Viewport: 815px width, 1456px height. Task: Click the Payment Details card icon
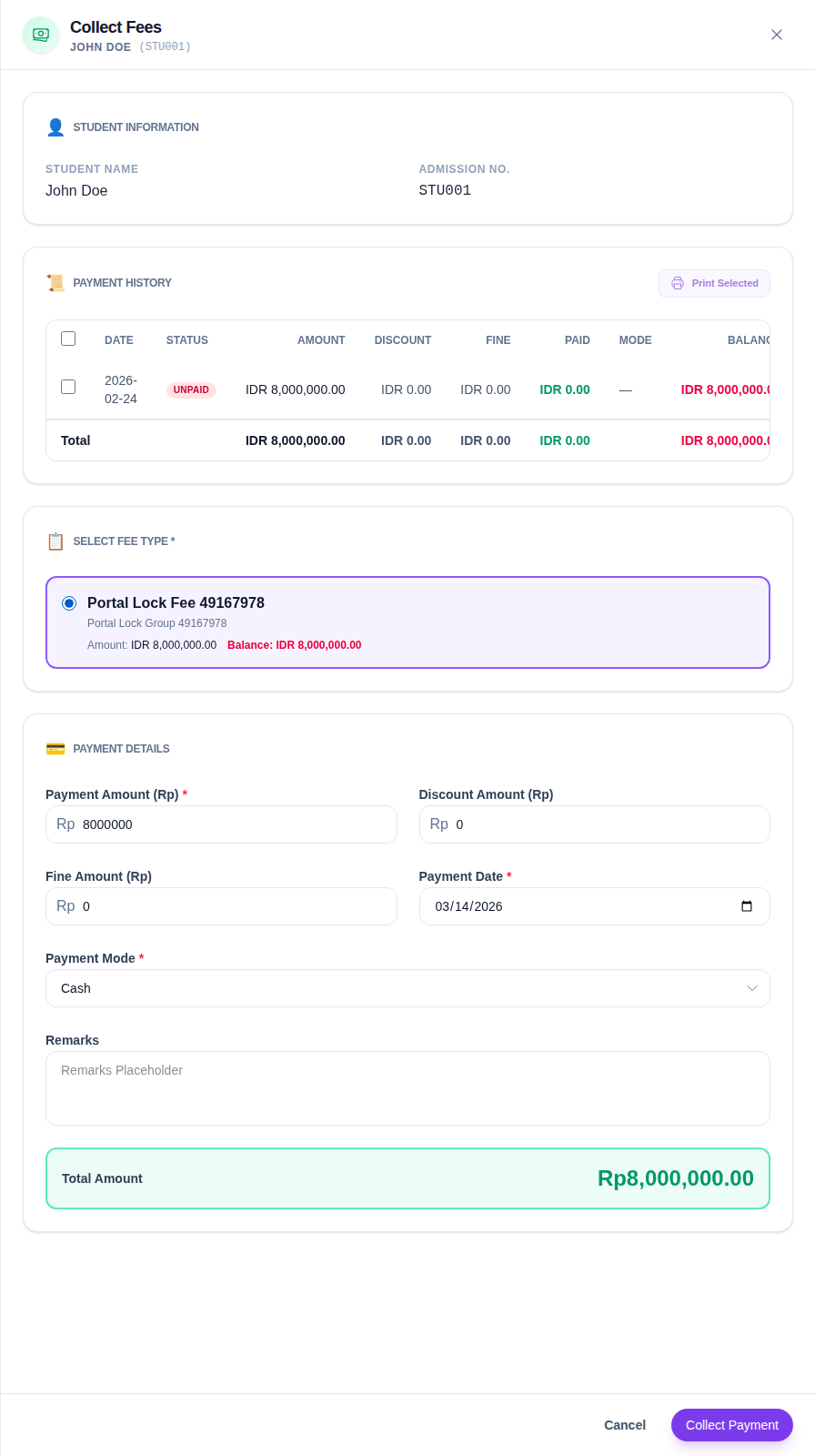pos(55,749)
